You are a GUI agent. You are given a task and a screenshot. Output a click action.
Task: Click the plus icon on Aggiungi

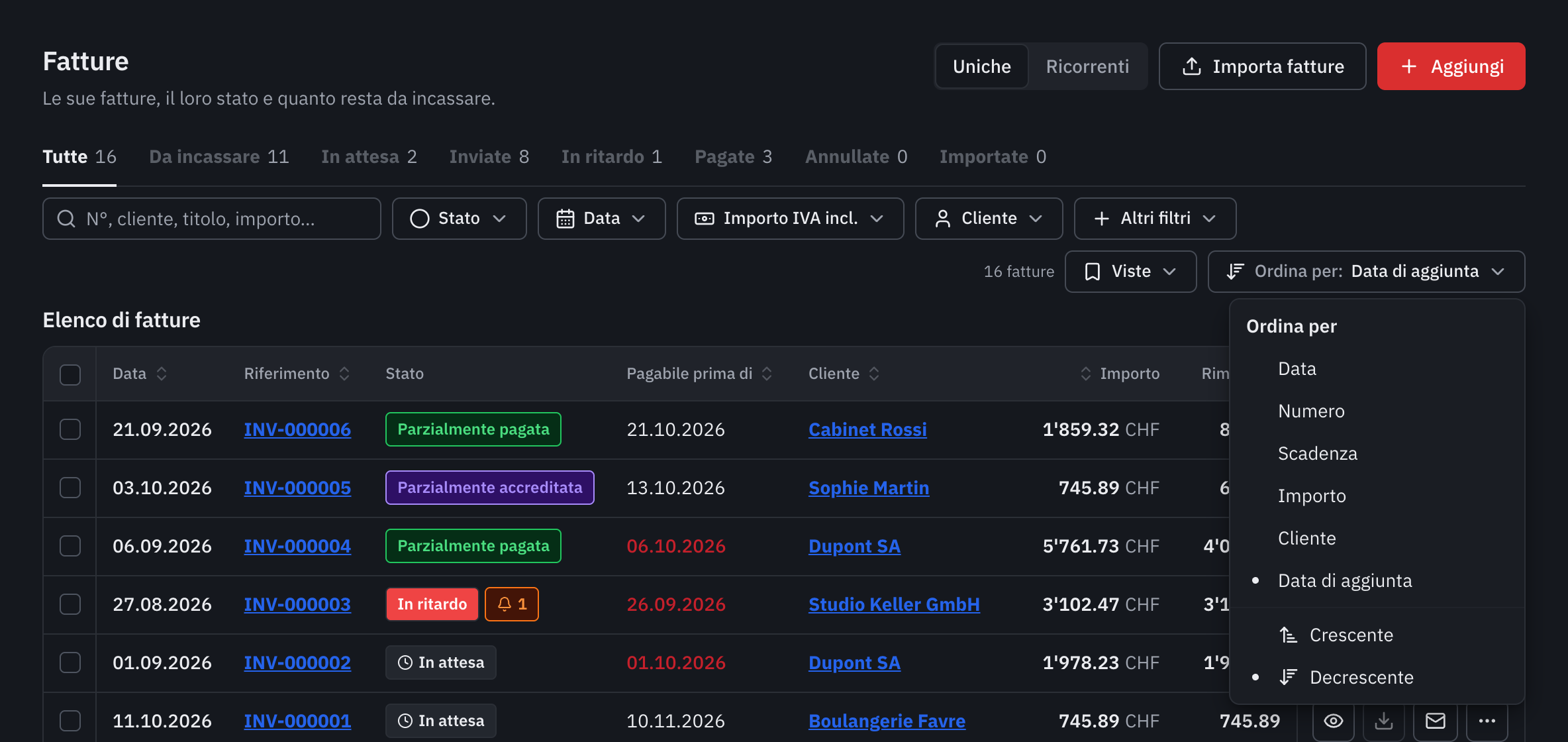coord(1409,66)
